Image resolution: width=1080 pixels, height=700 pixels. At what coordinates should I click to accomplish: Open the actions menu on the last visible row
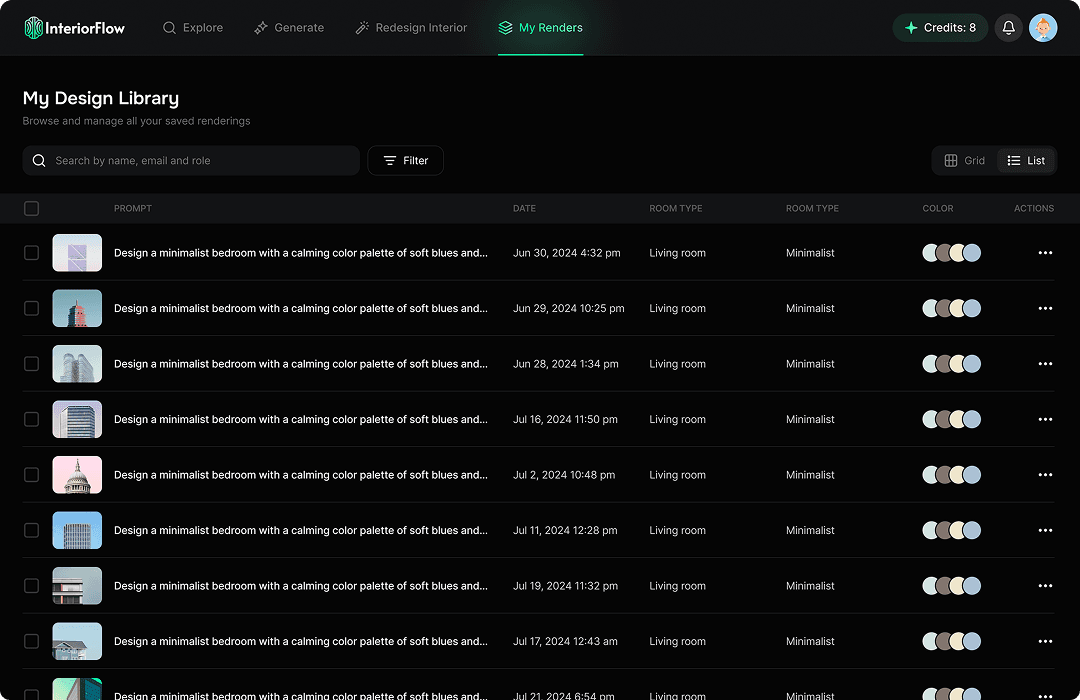(1045, 694)
